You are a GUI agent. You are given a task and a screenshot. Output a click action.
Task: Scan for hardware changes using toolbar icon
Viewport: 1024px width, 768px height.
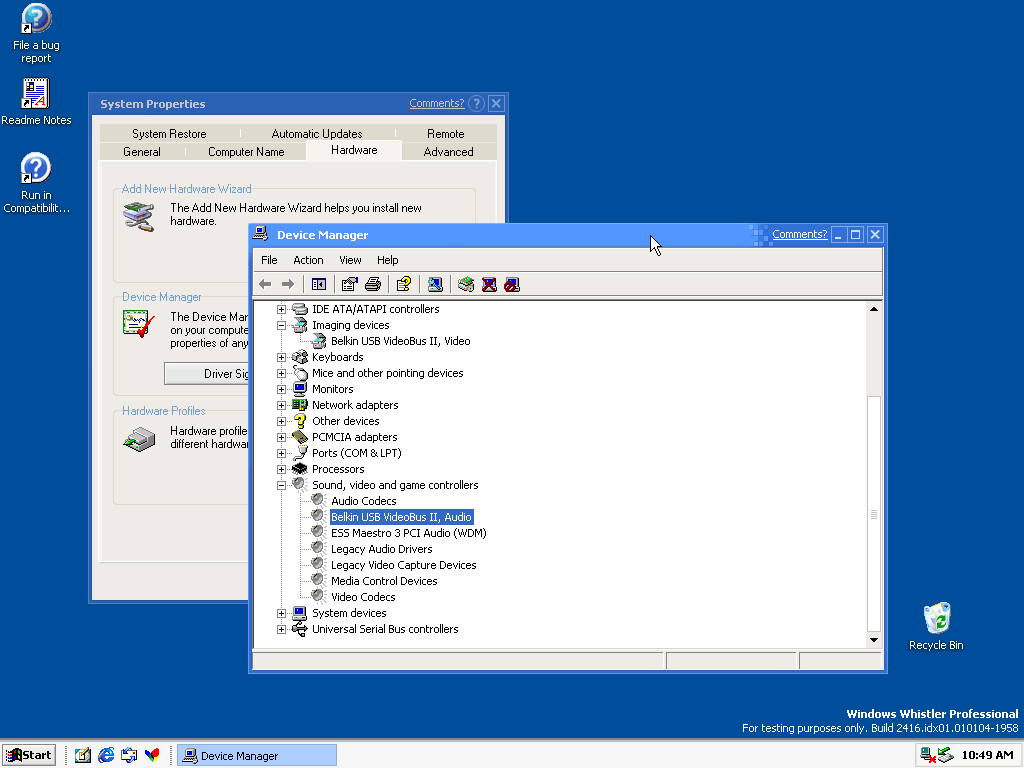pyautogui.click(x=434, y=284)
